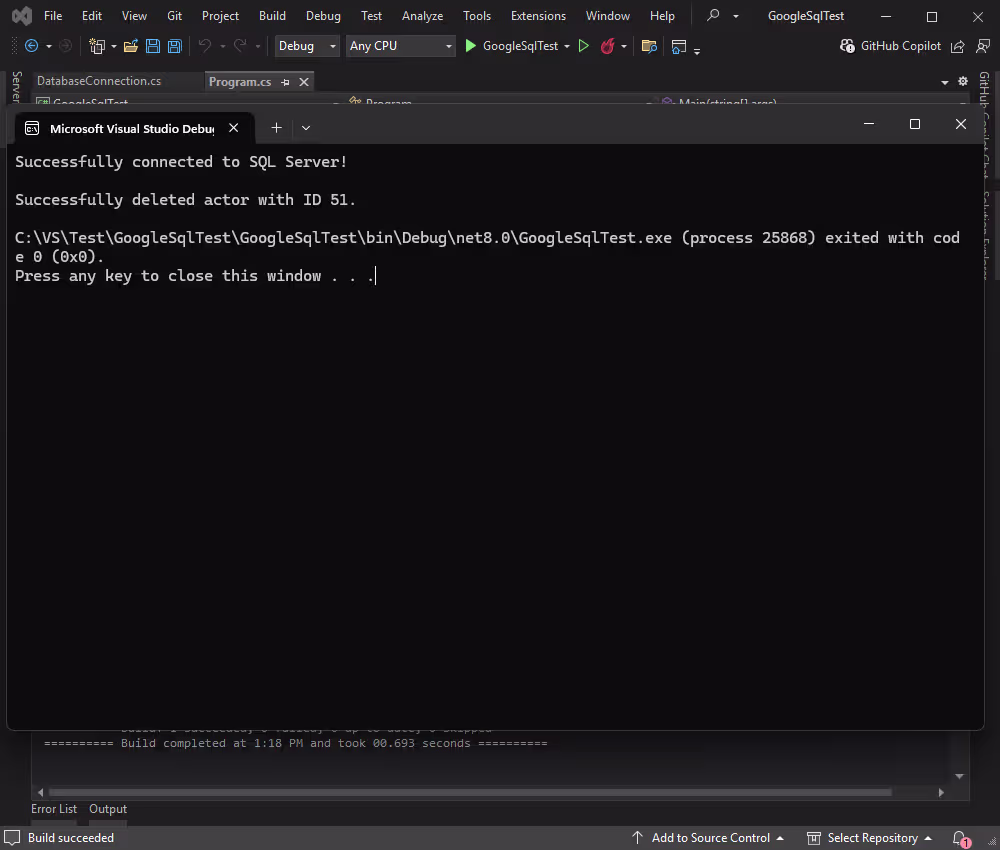The height and width of the screenshot is (850, 1000).
Task: Select the Save All icon
Action: (174, 46)
